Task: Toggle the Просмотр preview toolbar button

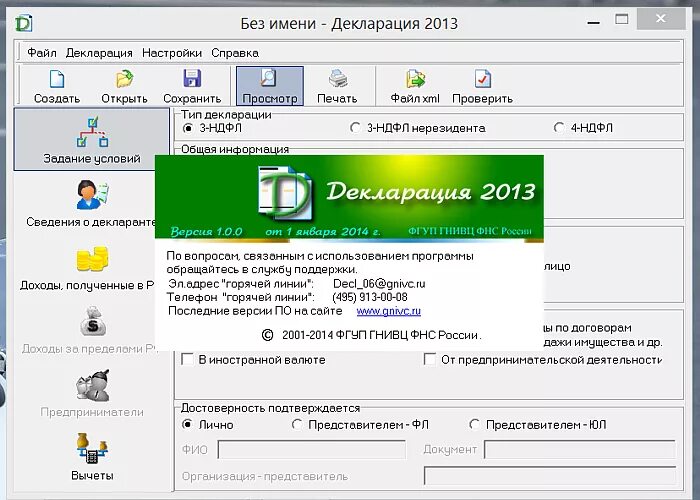Action: (270, 86)
